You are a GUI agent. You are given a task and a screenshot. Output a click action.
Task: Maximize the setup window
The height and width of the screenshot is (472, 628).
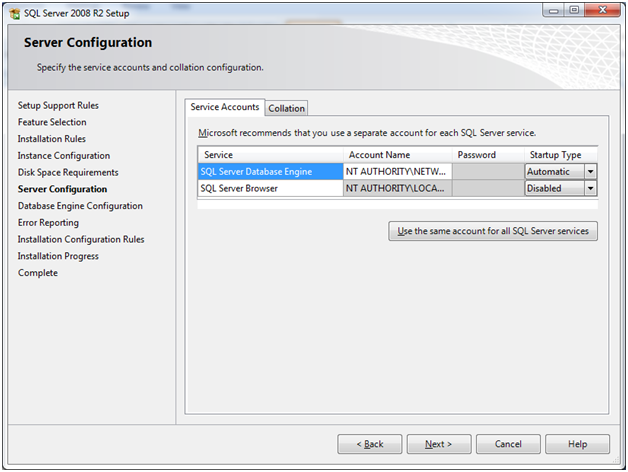[573, 10]
